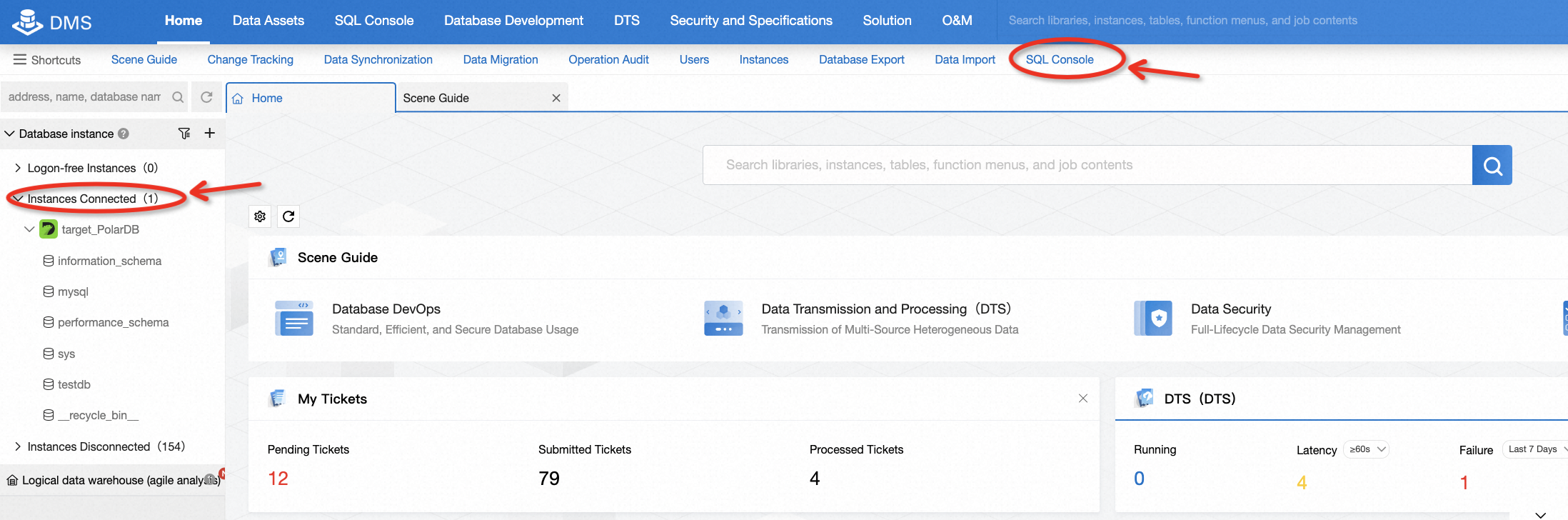Screen dimensions: 1568x520
Task: Collapse the target_PolarDB tree node
Action: click(29, 229)
